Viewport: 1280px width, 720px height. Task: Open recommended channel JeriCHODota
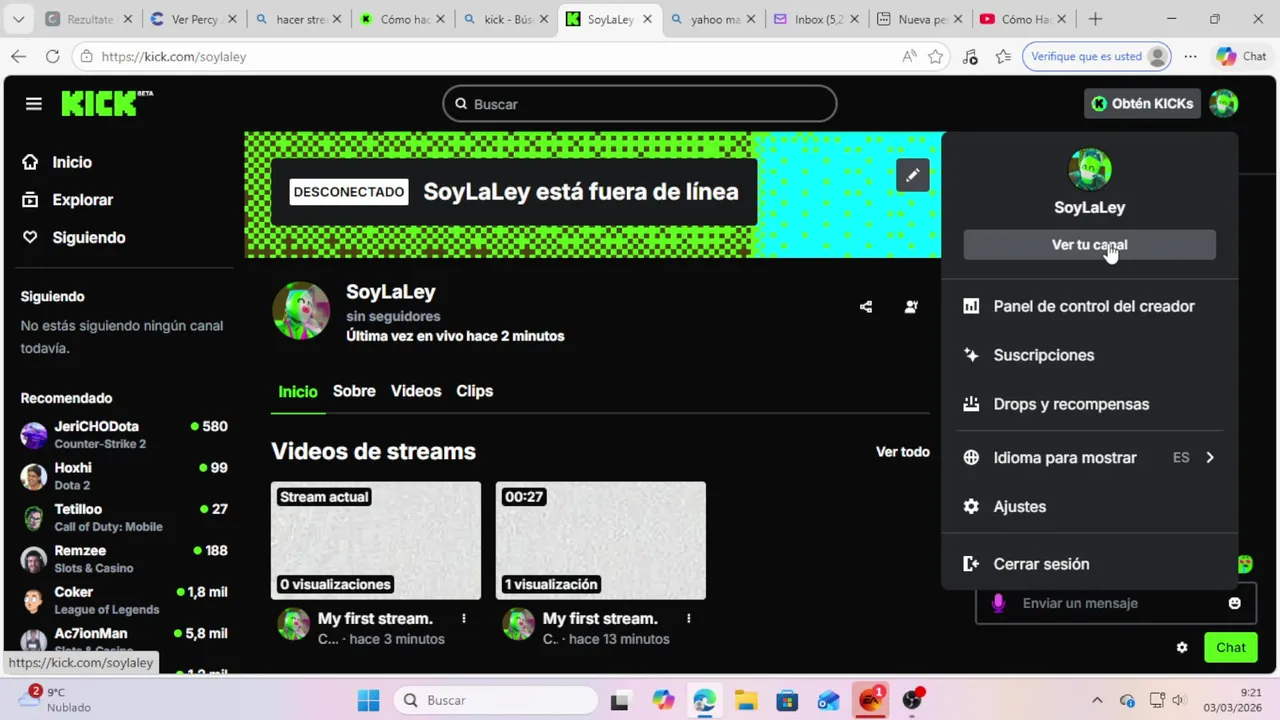click(124, 434)
